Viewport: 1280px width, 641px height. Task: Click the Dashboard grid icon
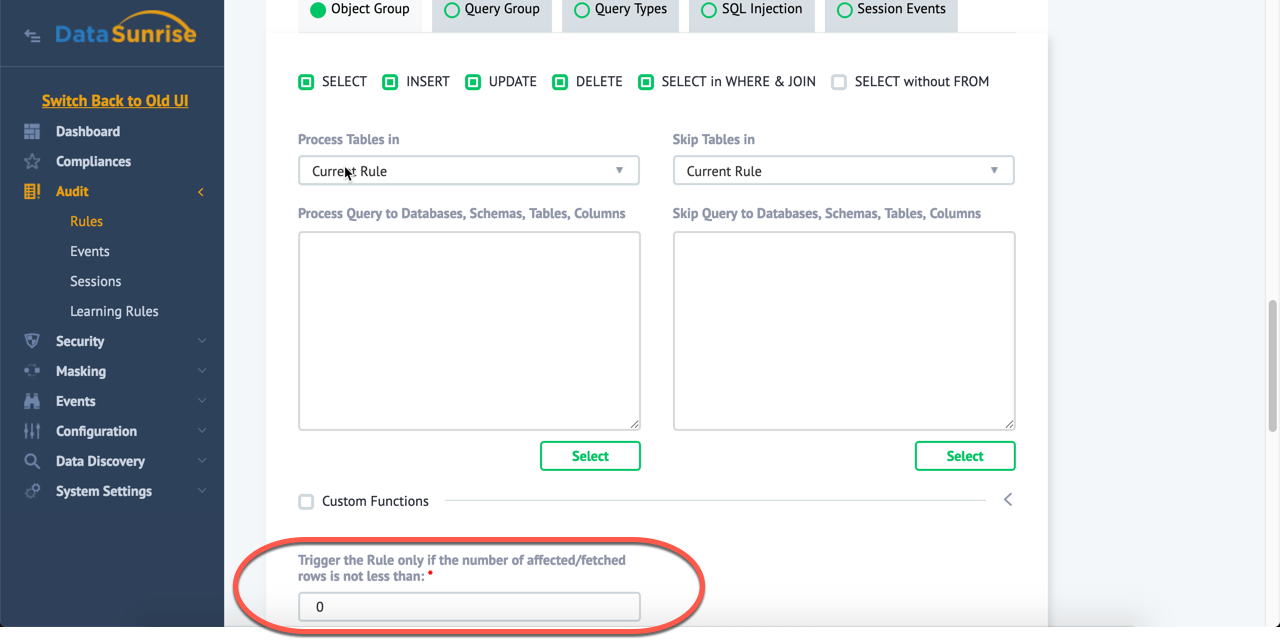pyautogui.click(x=32, y=131)
